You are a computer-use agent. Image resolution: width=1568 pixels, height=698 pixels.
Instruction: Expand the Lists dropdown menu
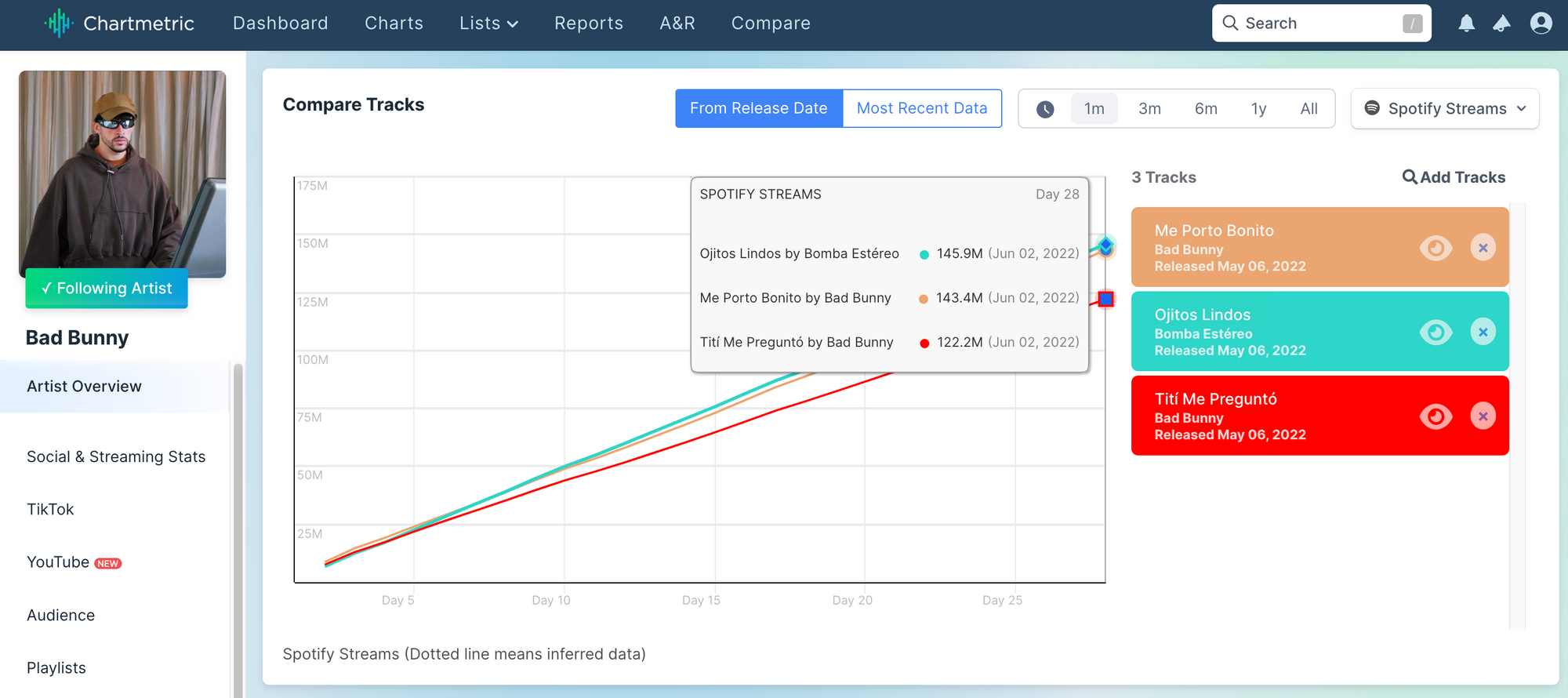489,24
